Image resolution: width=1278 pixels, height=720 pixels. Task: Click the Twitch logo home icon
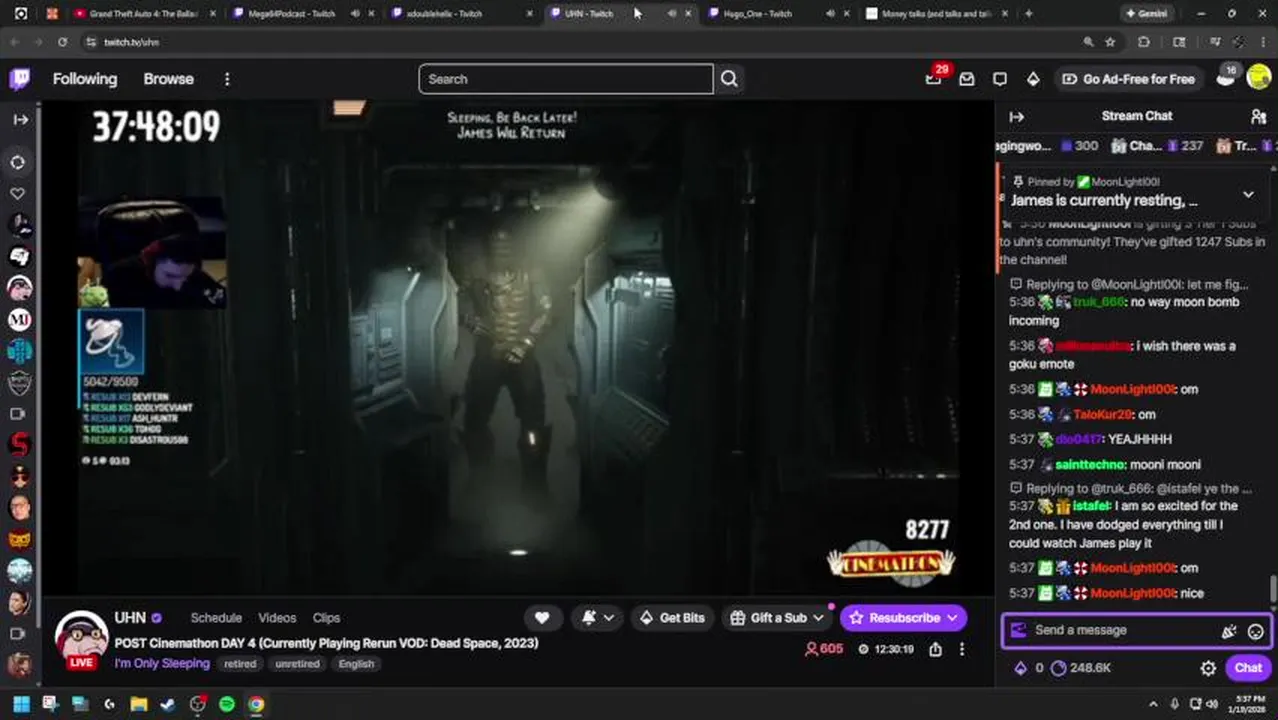tap(19, 80)
